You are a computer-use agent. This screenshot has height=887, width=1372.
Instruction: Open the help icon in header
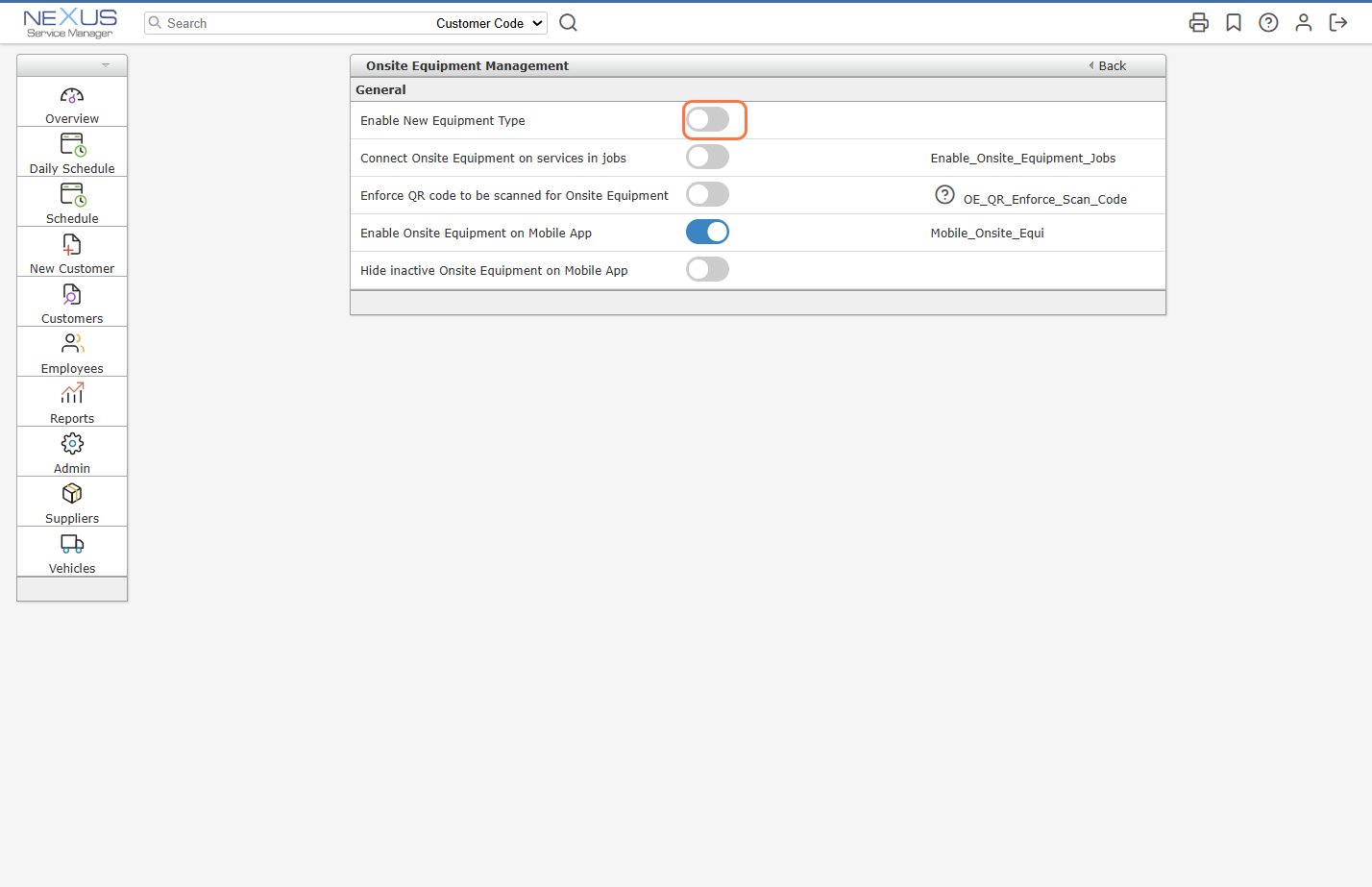tap(1268, 23)
